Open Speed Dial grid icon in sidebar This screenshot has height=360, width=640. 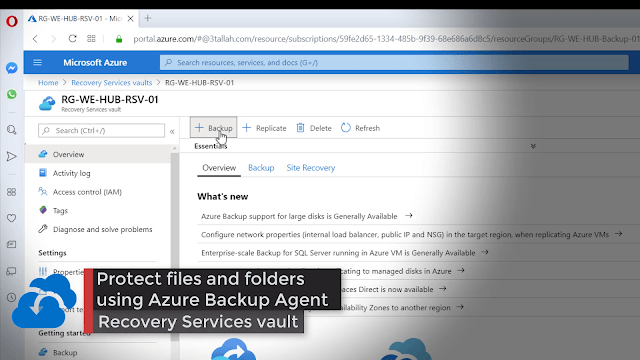(x=11, y=192)
